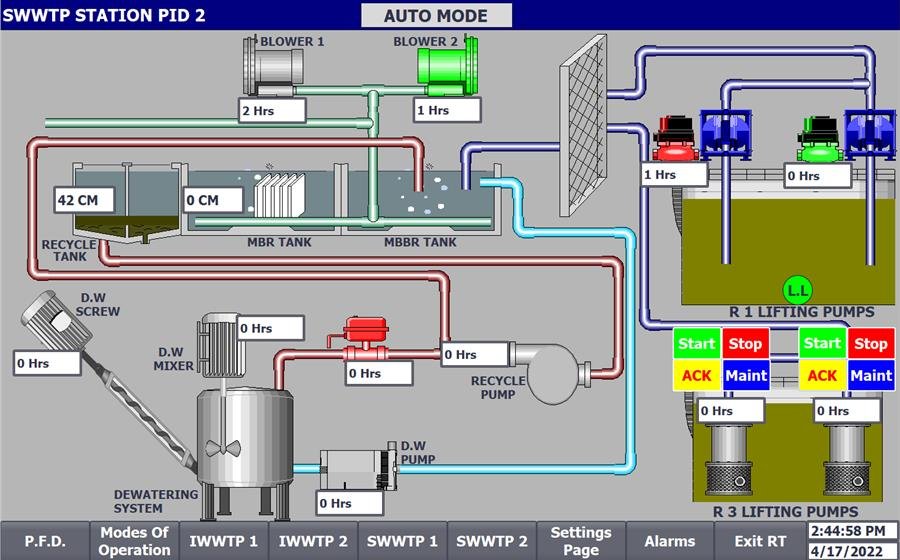Click Blower 2 '1 Hrs' runtime field
900x560 pixels.
point(447,110)
